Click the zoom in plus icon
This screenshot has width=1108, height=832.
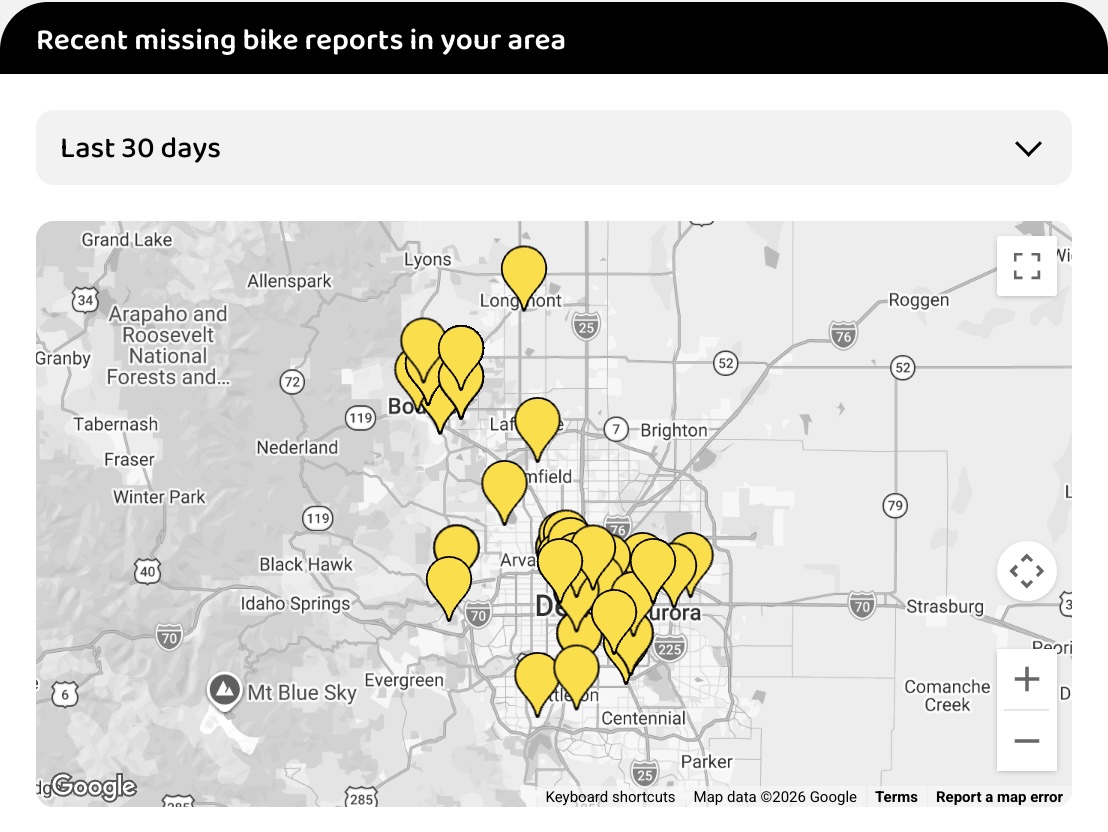[1026, 678]
